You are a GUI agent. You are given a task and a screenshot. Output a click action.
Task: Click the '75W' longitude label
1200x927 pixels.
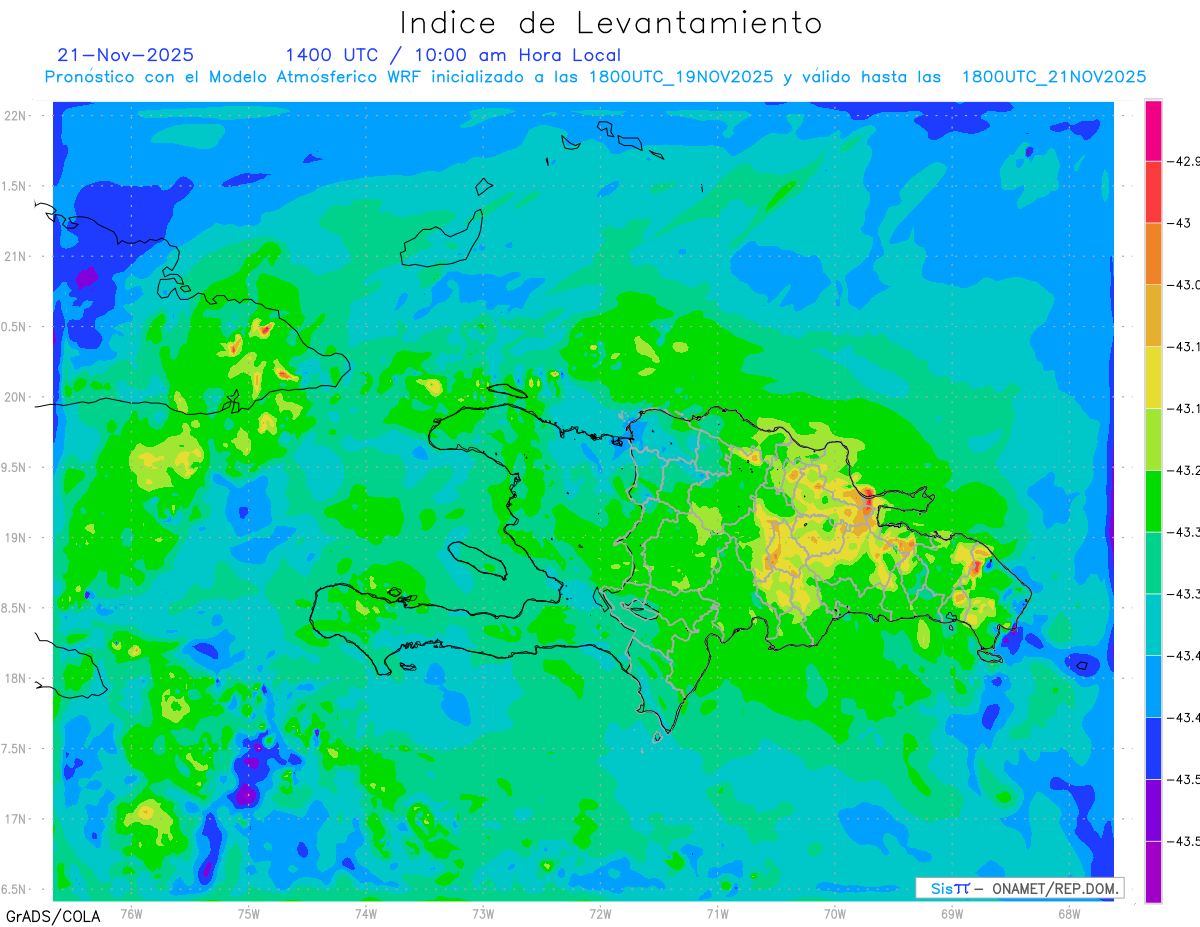[x=249, y=913]
